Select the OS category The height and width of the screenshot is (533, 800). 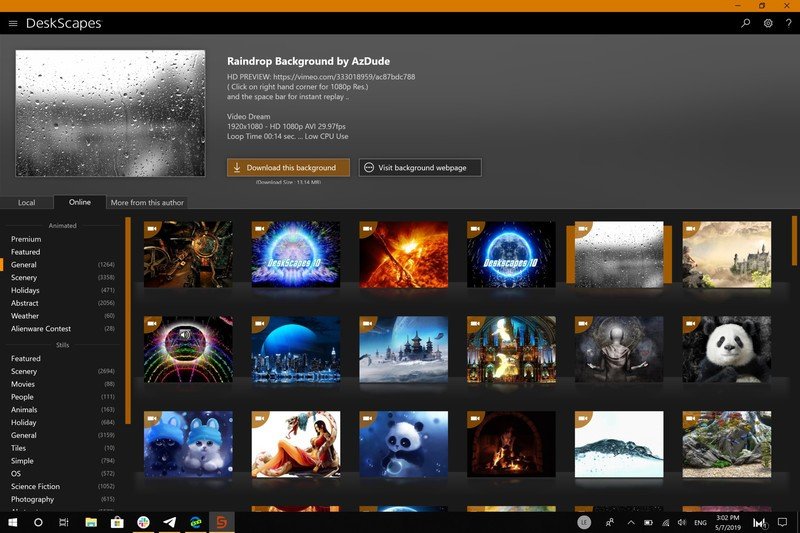coord(62,473)
